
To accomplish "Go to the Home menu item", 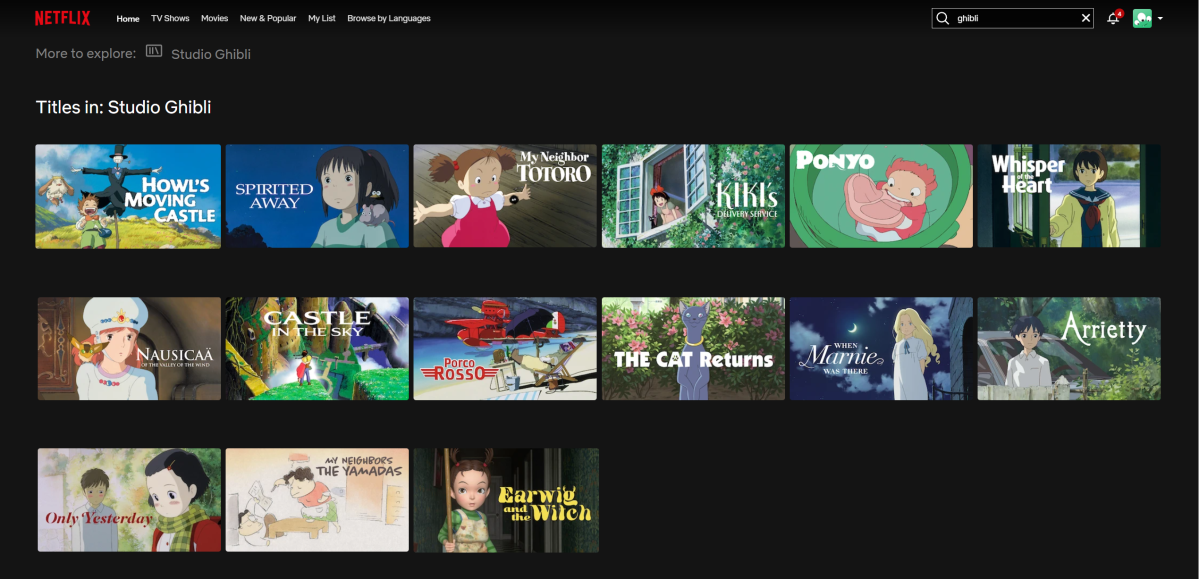I will pos(128,18).
